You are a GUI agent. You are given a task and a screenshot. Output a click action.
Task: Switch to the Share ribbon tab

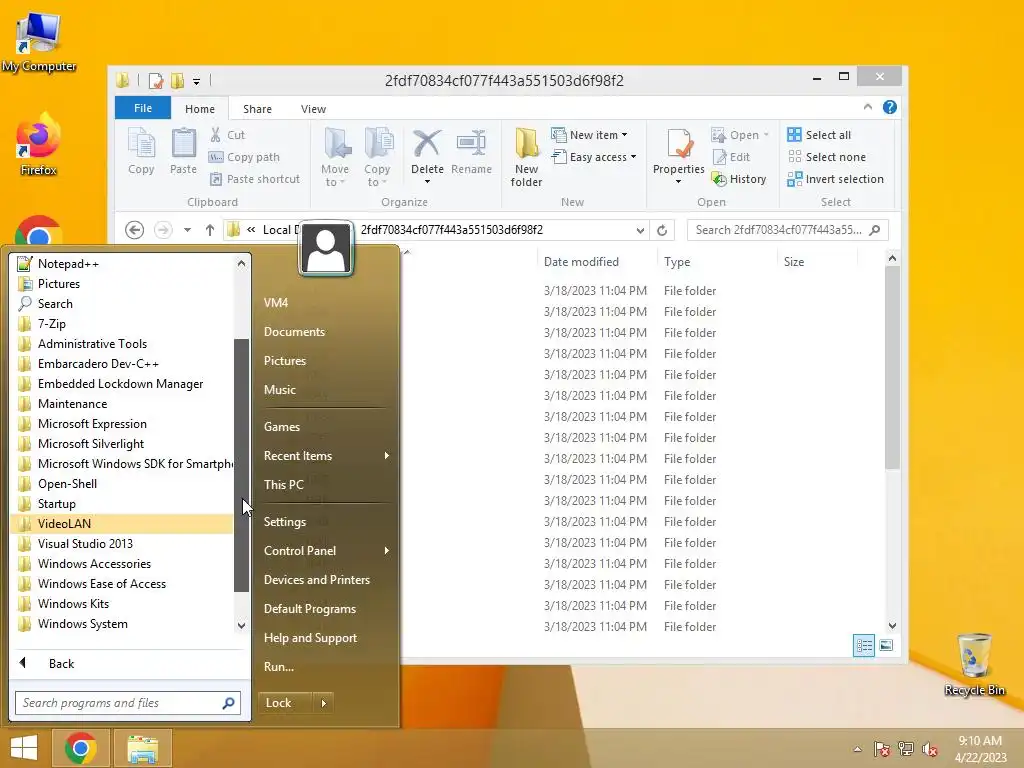pos(257,109)
